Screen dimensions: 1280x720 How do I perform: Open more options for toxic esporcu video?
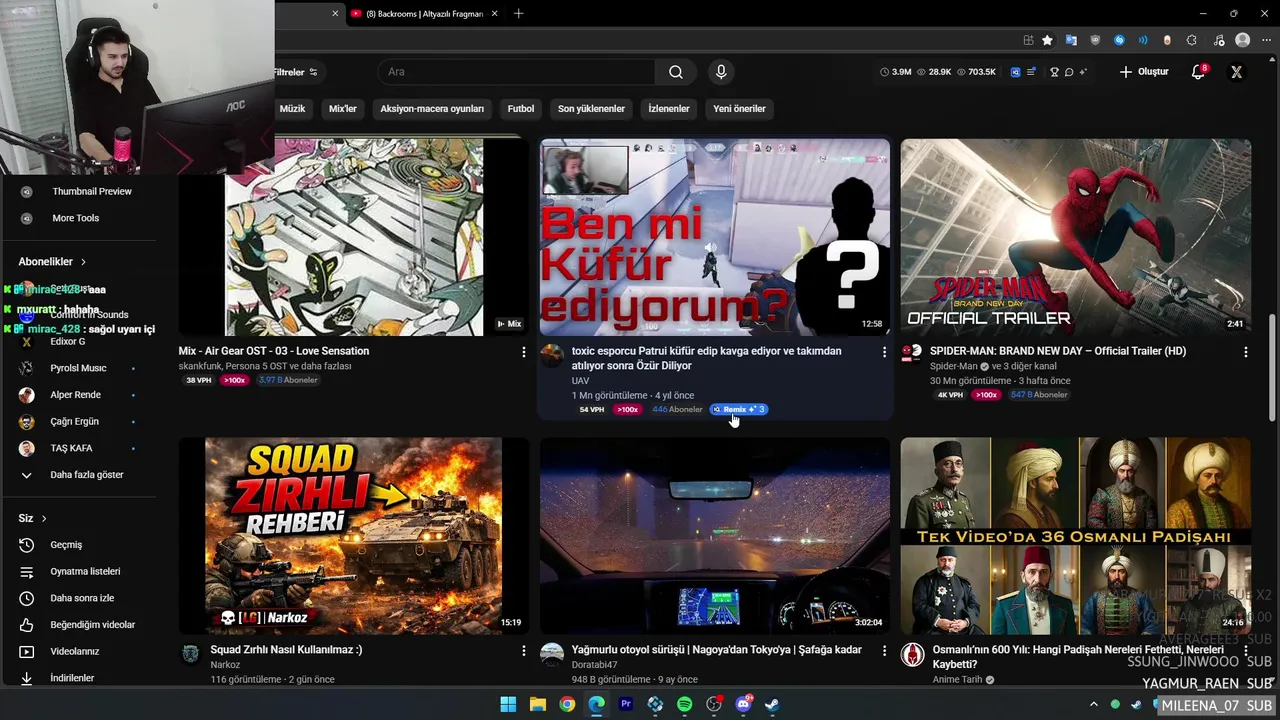point(884,352)
